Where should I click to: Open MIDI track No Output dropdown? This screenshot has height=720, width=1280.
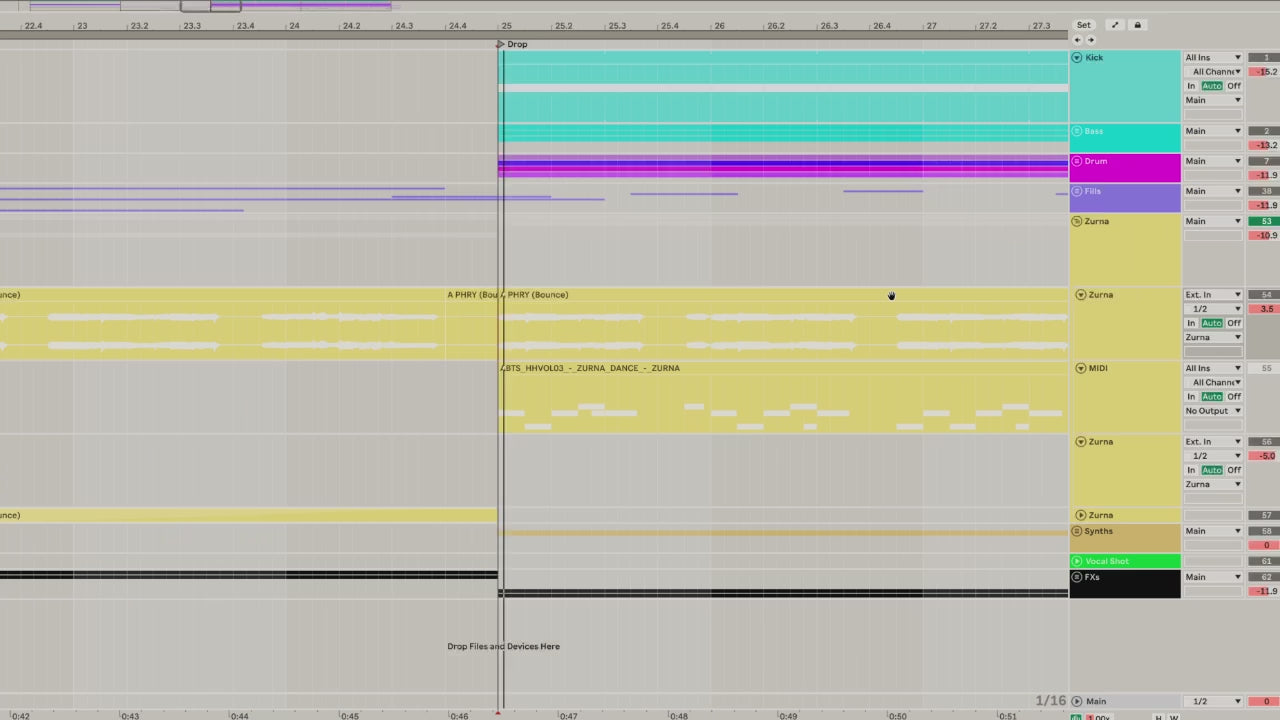(1213, 411)
